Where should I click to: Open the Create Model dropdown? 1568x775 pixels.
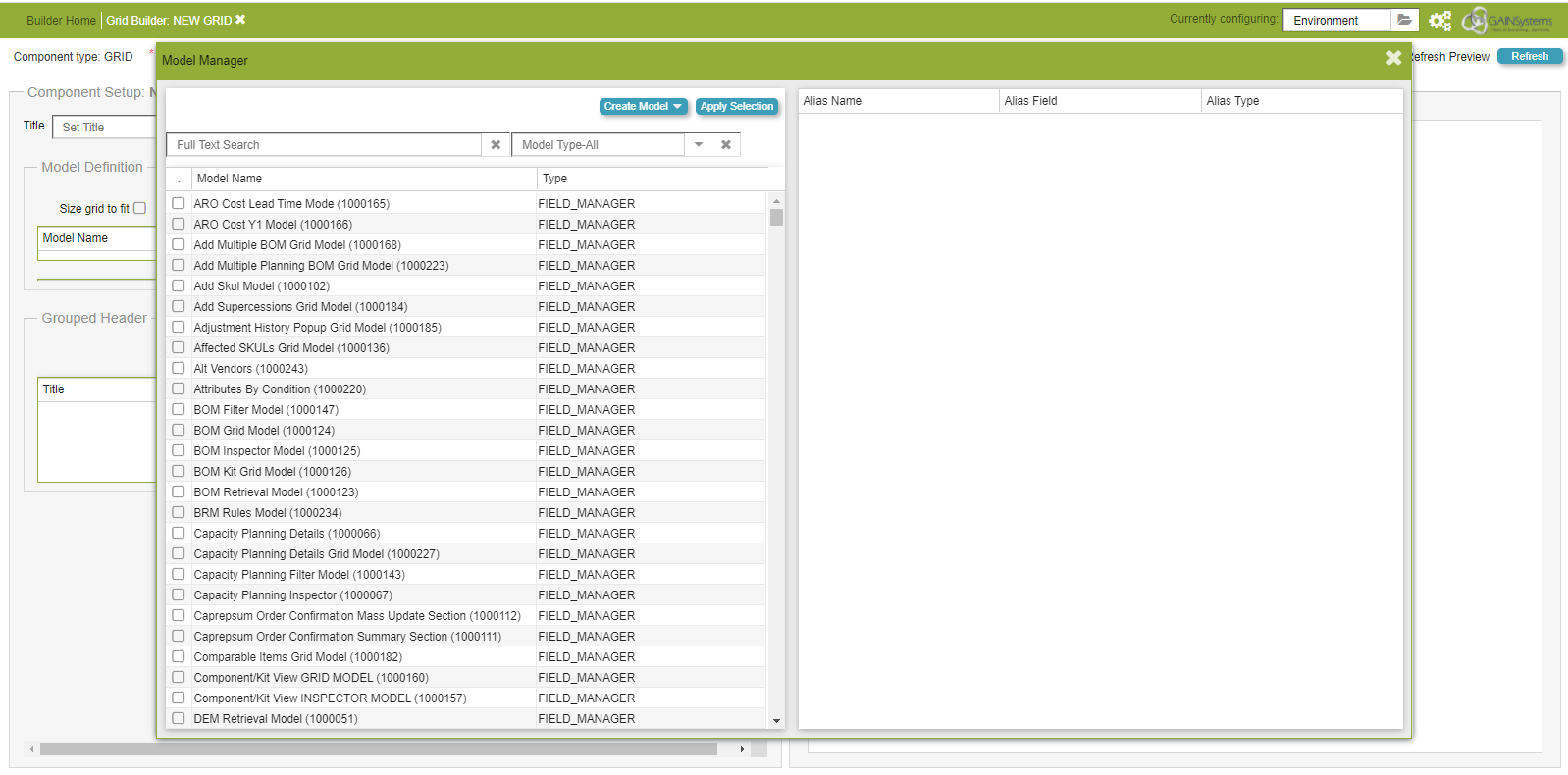coord(643,106)
